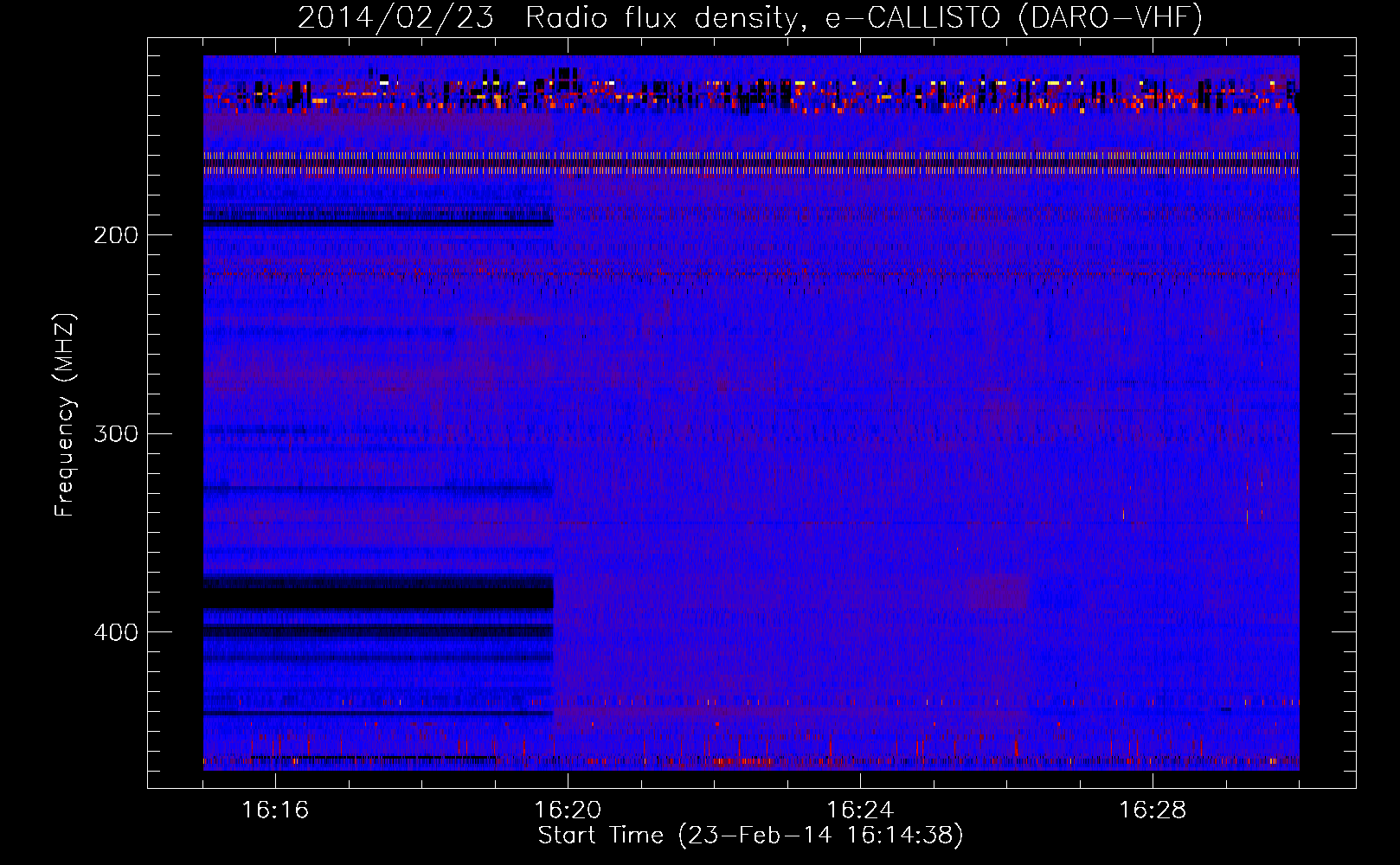Click the 'Start Time (23-Feb-14 16:14:38)' label

pos(750,836)
